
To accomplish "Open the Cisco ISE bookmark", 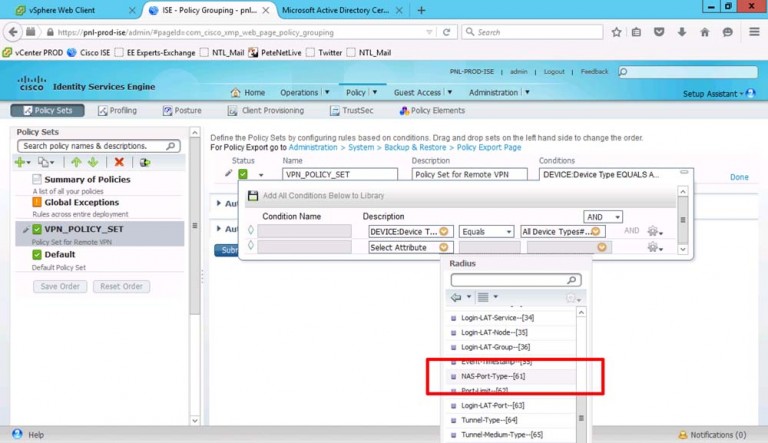I will 89,52.
